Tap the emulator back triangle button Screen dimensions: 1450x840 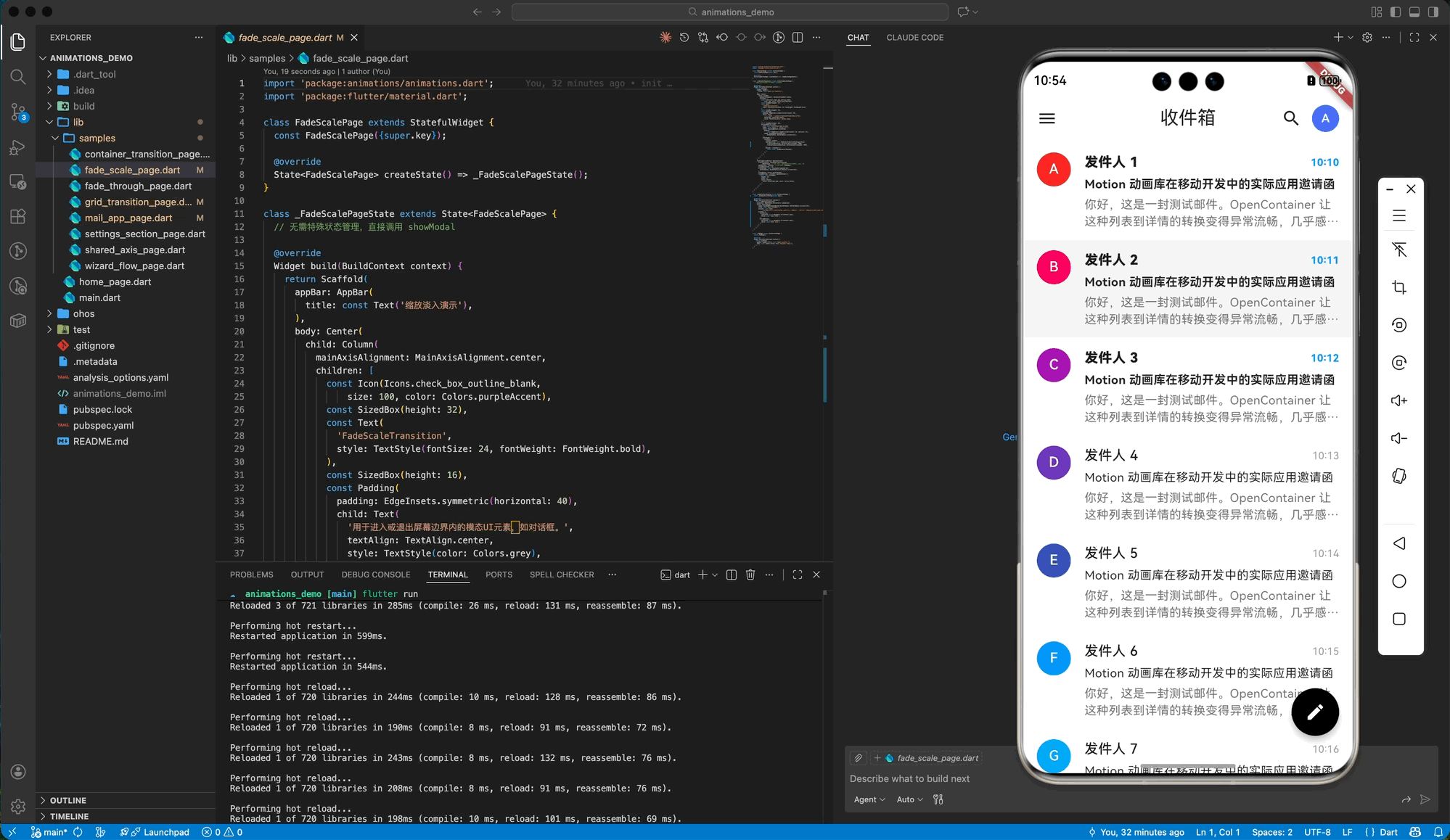pos(1398,543)
